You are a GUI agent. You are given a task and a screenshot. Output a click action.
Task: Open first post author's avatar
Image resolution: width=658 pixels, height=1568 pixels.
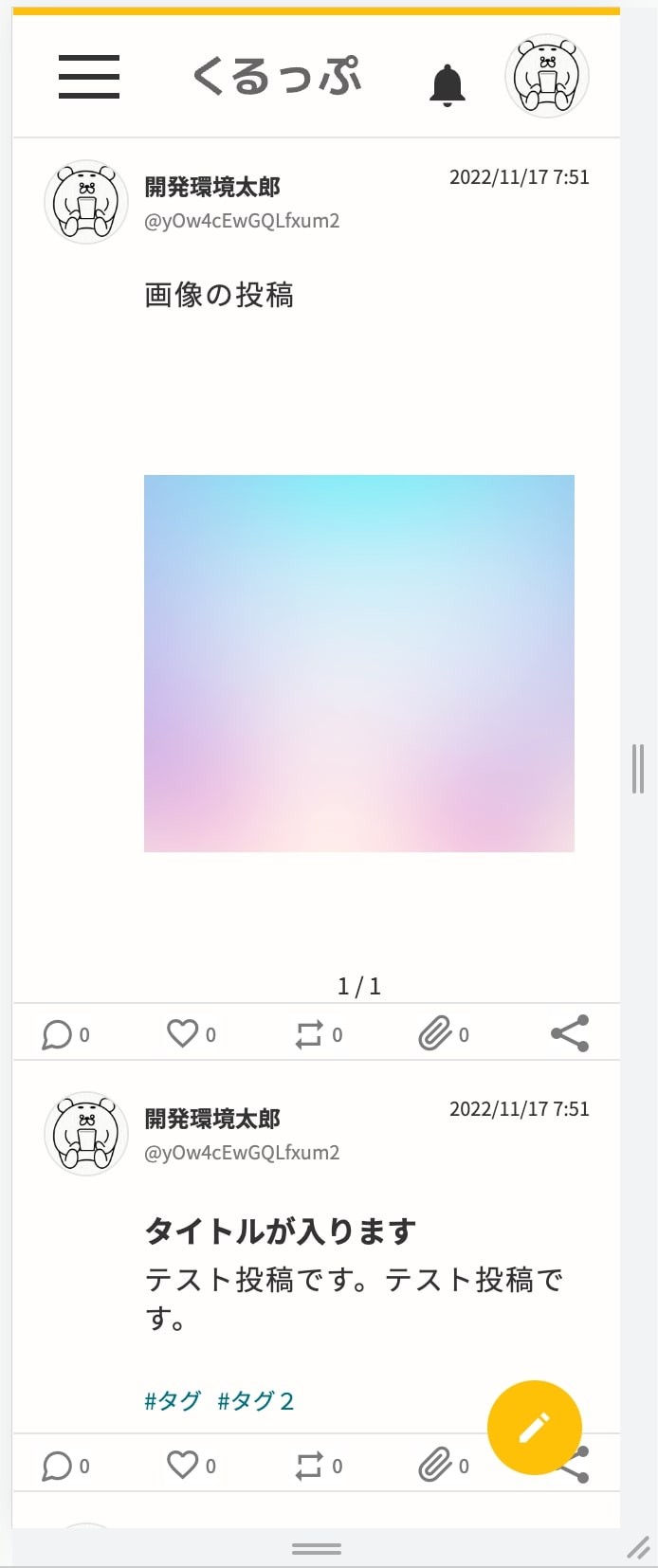(x=86, y=202)
